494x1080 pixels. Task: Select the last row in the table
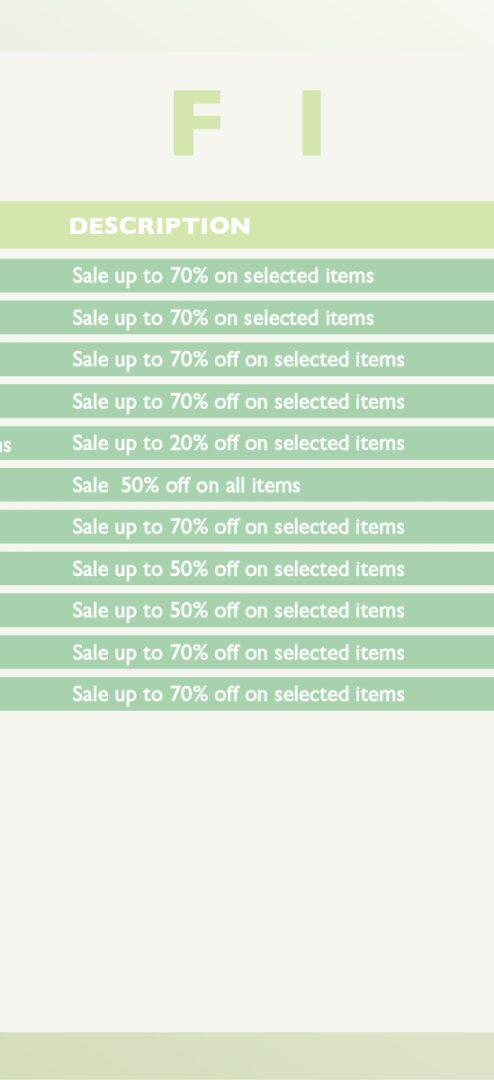[x=247, y=694]
